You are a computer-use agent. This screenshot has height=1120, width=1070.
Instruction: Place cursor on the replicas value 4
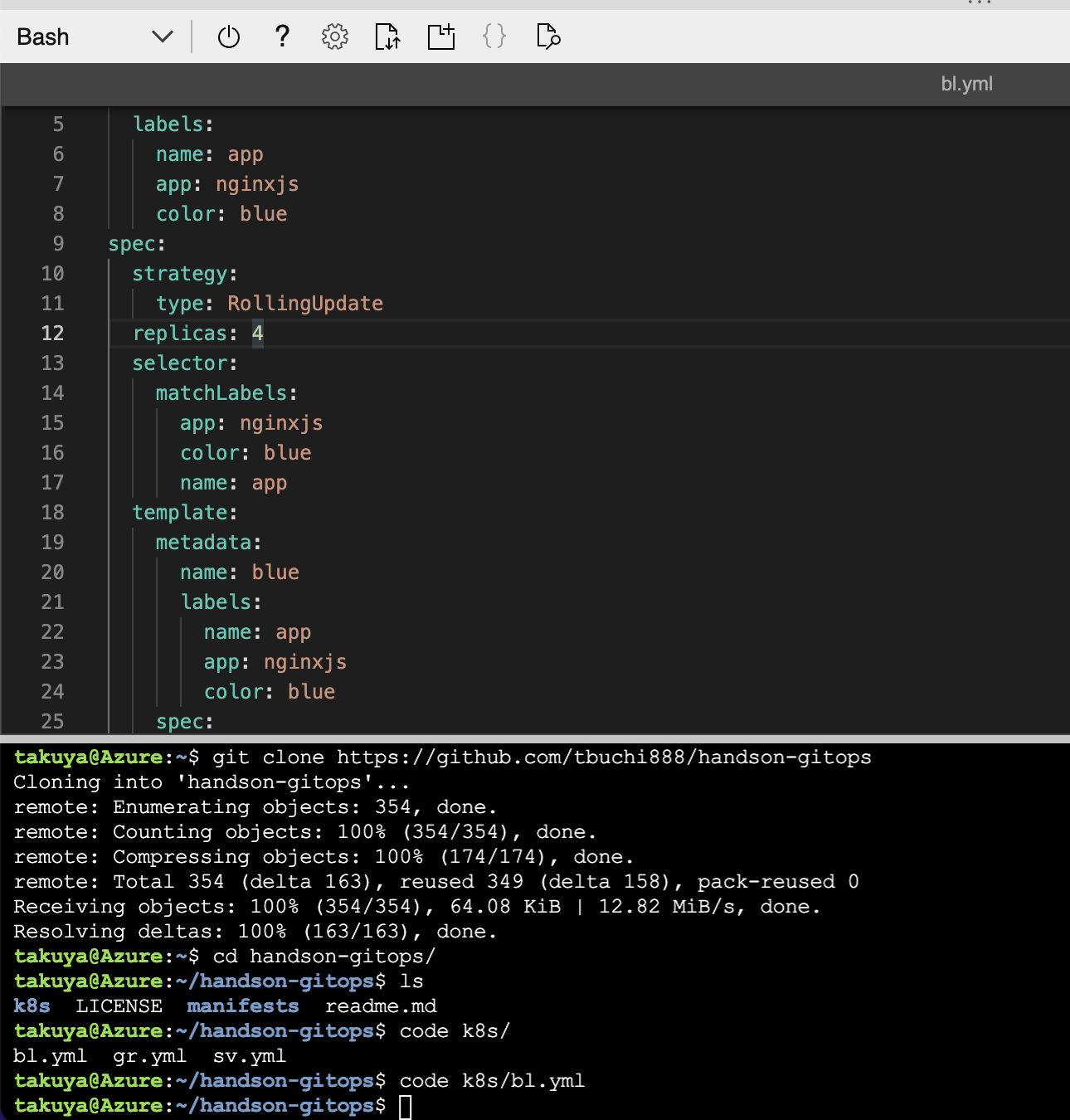pyautogui.click(x=258, y=334)
